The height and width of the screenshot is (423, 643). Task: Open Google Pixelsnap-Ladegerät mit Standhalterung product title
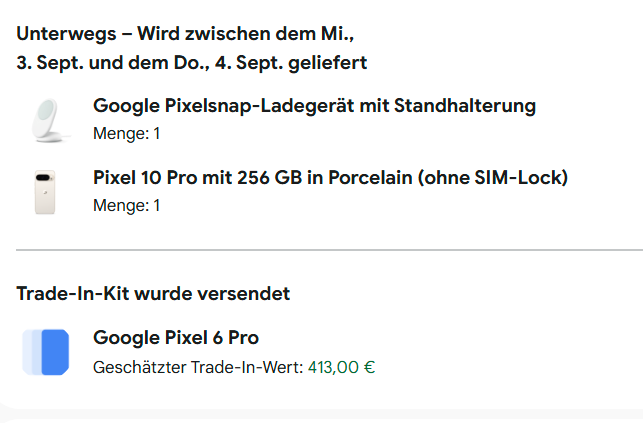pyautogui.click(x=314, y=106)
